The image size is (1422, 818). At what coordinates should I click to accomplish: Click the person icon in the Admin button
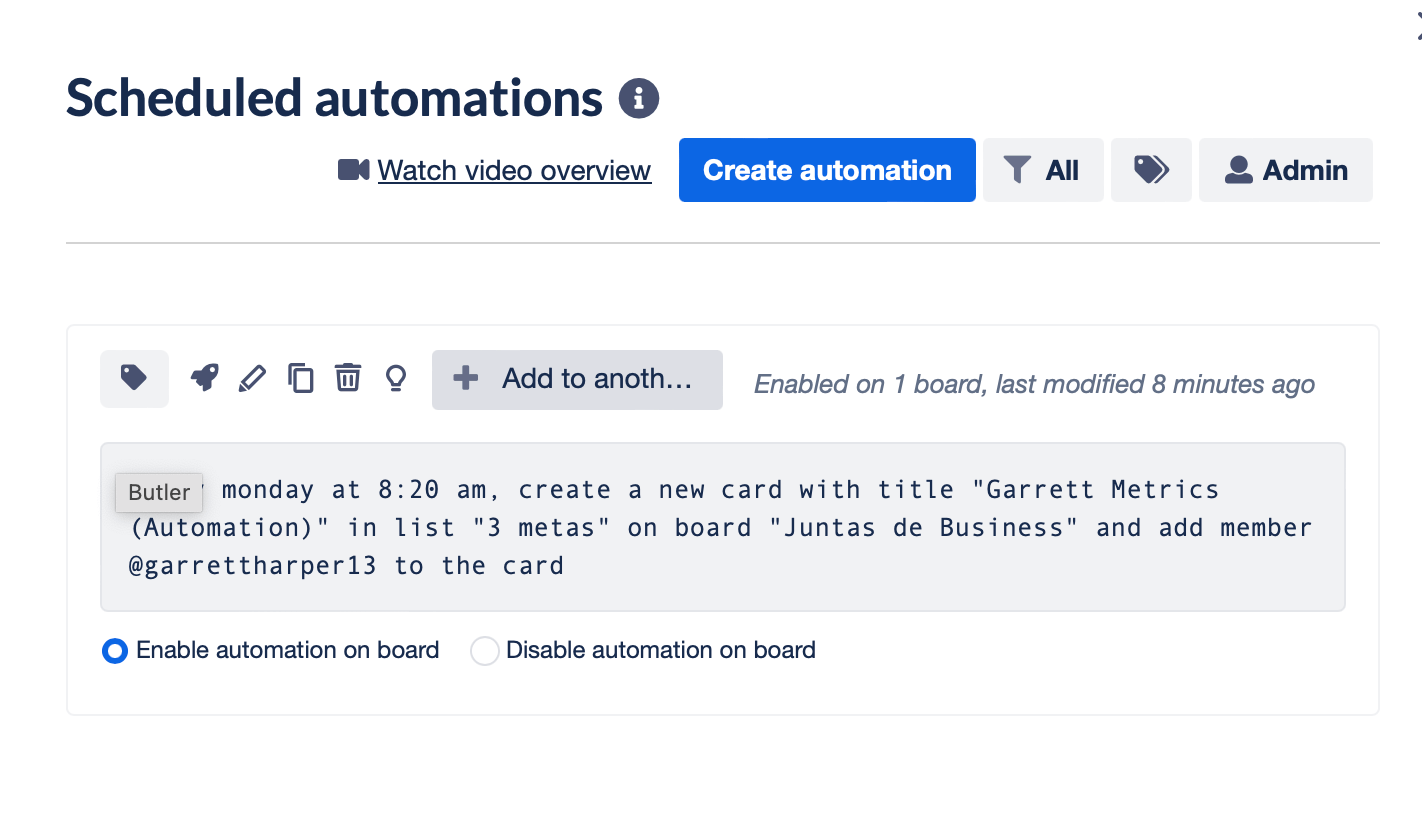1239,170
